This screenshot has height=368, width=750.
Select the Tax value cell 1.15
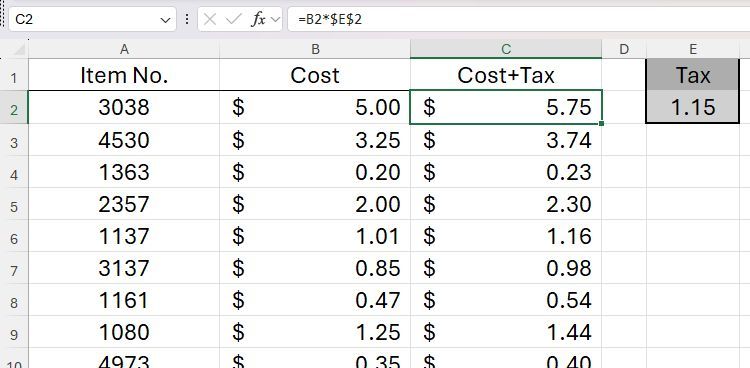tap(692, 107)
